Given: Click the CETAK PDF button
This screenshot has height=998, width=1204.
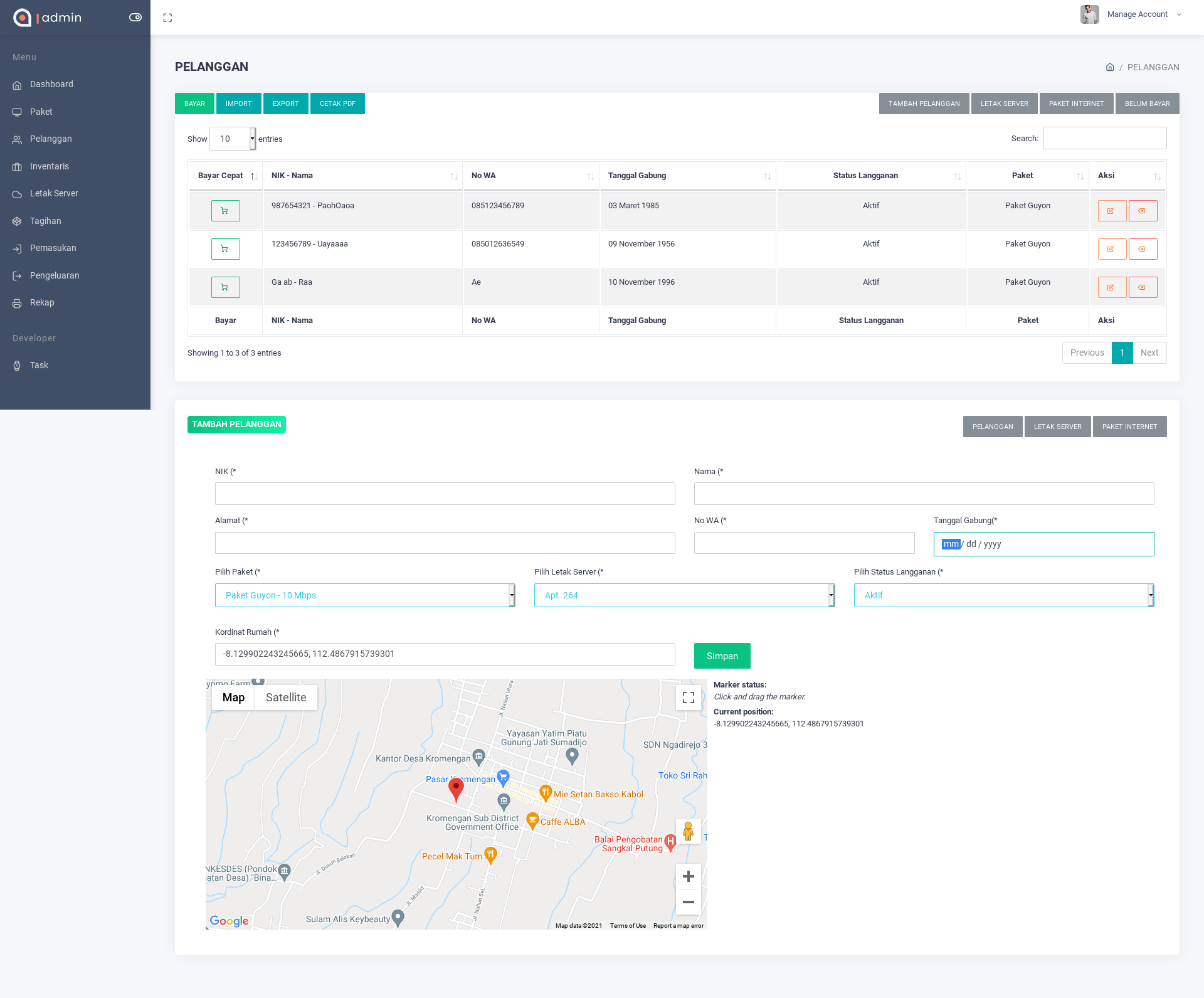Looking at the screenshot, I should tap(337, 104).
